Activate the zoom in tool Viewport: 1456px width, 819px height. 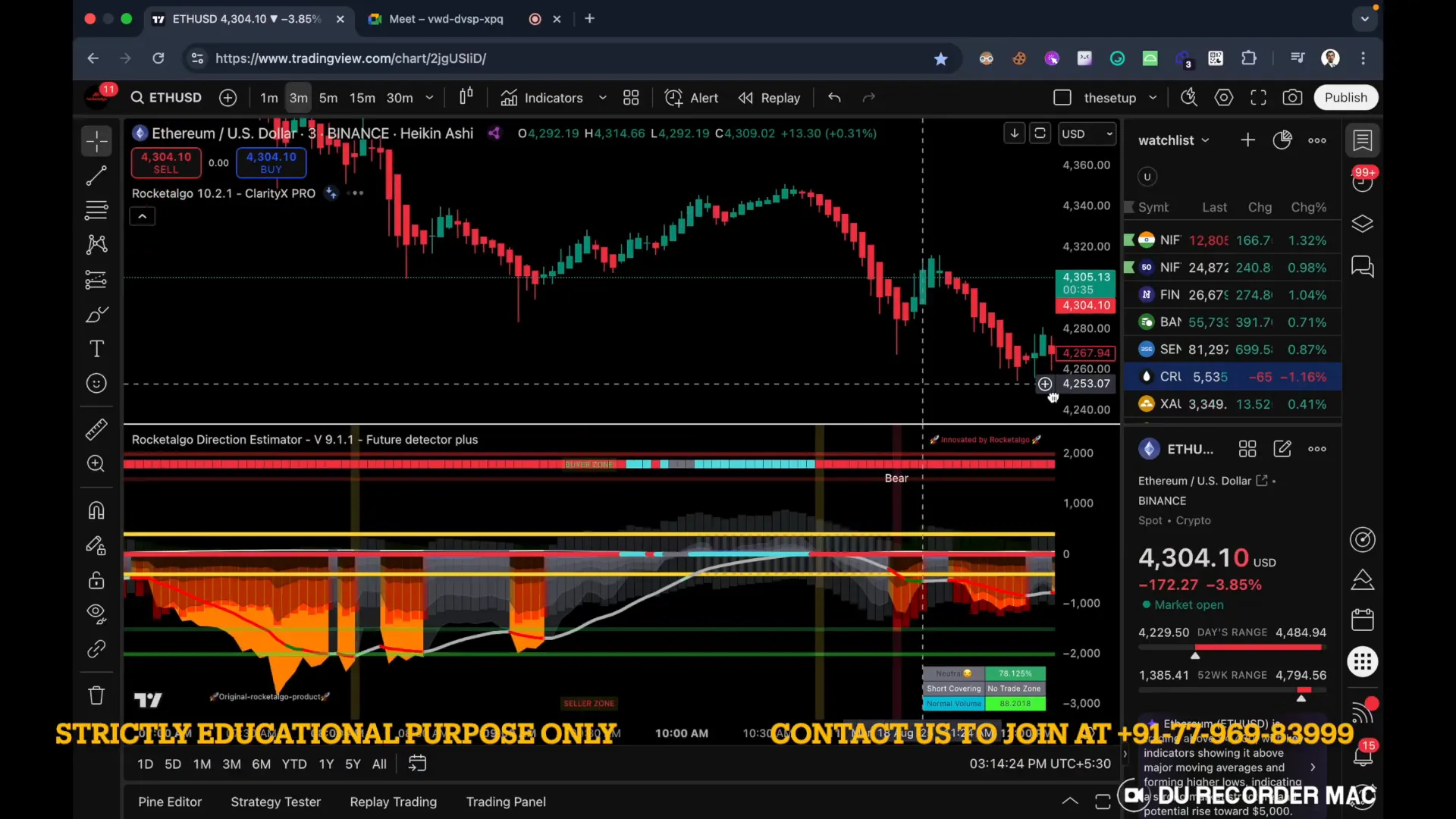[96, 463]
